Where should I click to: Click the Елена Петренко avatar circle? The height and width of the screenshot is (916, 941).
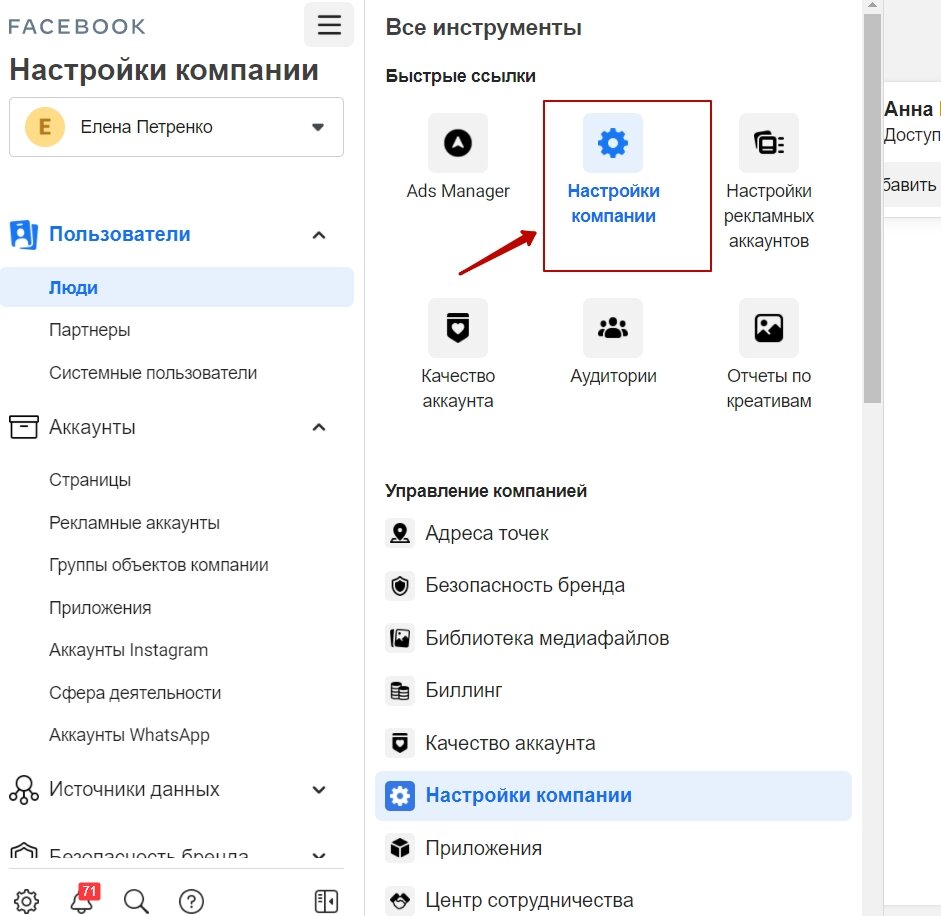[x=44, y=127]
